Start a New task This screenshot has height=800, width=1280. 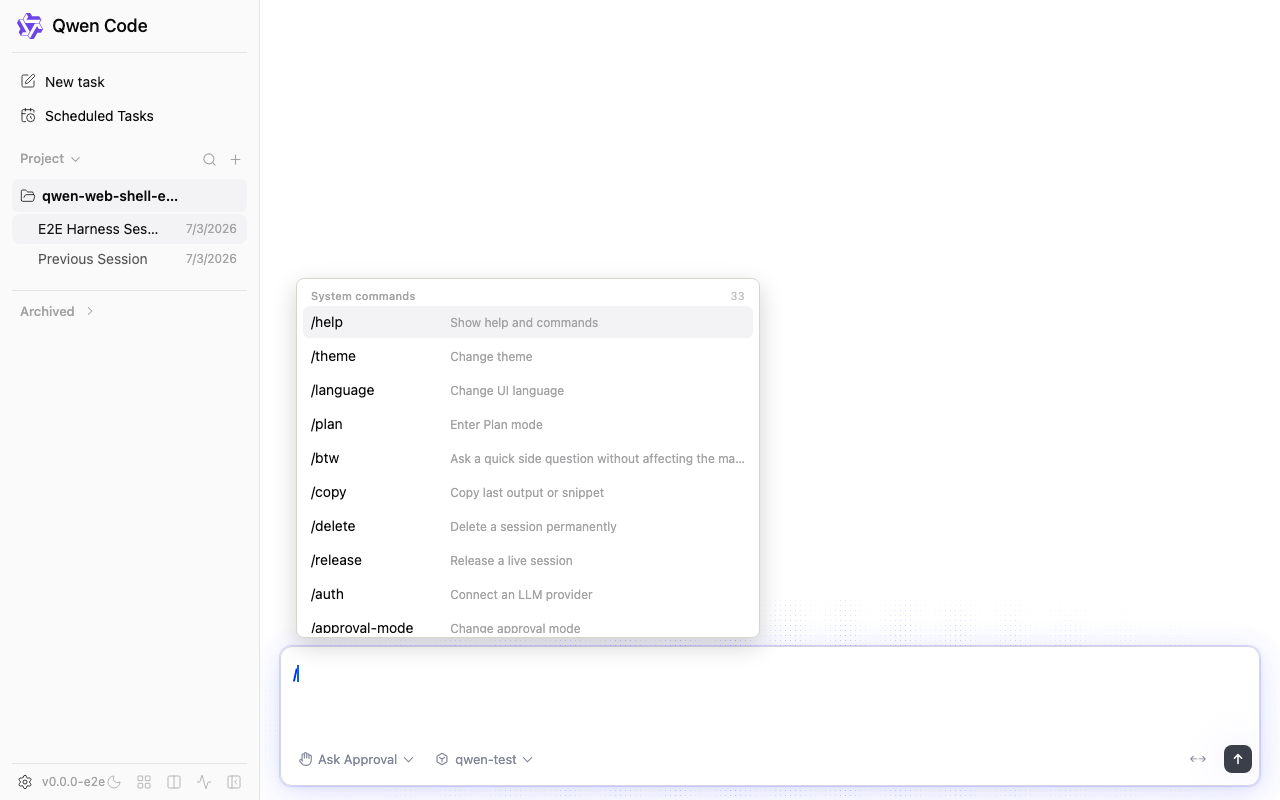coord(129,82)
